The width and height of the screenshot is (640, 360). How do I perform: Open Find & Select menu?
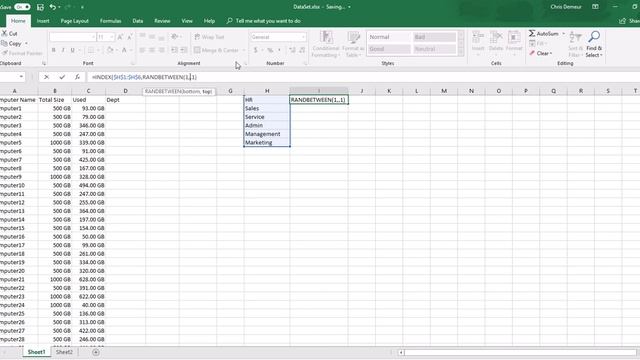pyautogui.click(x=594, y=44)
